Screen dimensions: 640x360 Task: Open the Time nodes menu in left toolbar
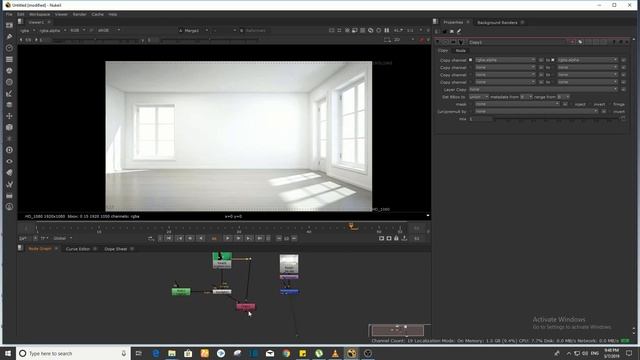[9, 48]
